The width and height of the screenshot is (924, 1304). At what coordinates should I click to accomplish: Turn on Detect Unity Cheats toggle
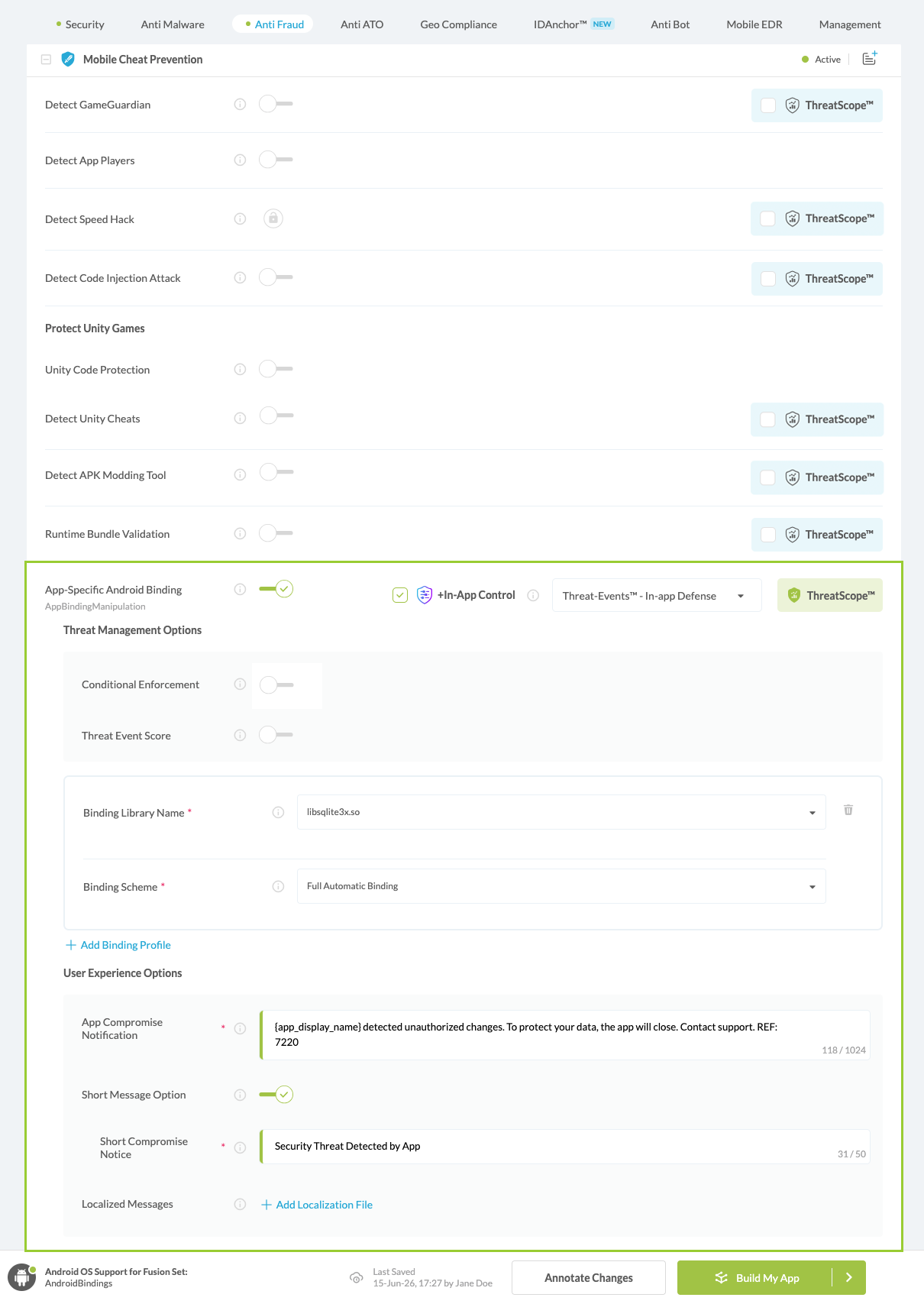[276, 416]
